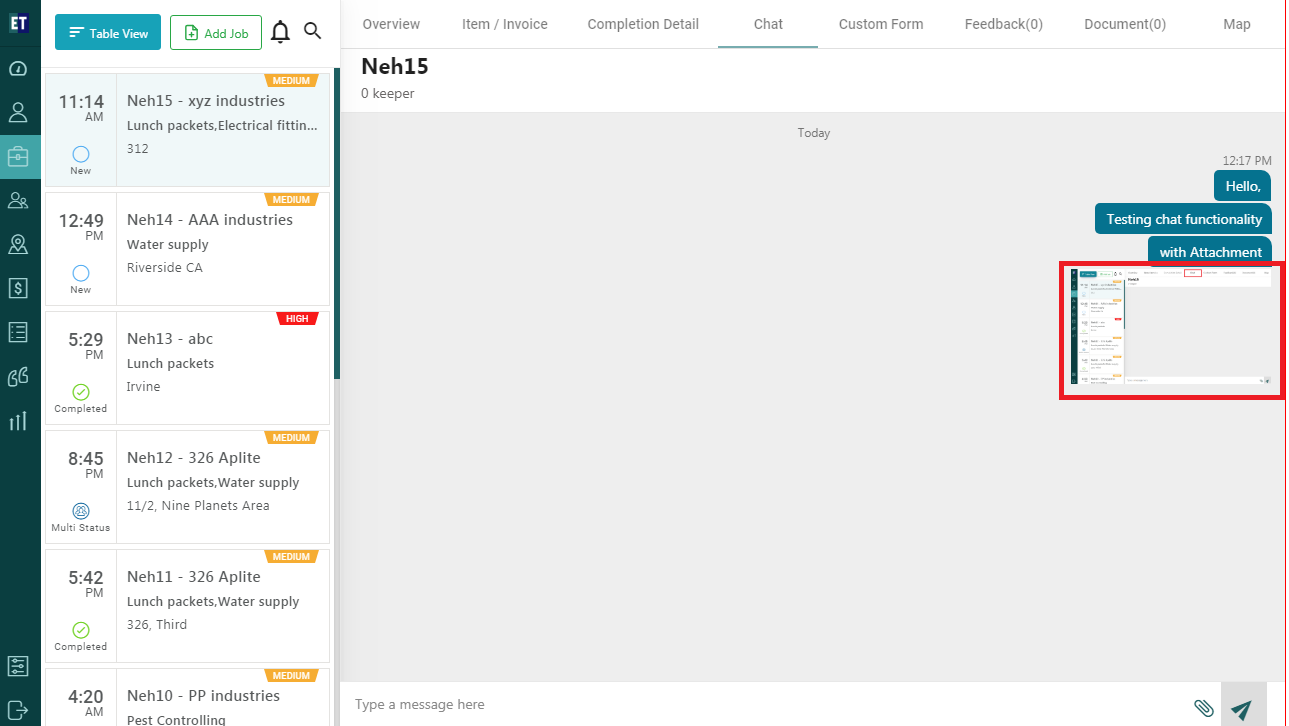Open the single-user profile icon in sidebar
The height and width of the screenshot is (726, 1289).
[18, 112]
